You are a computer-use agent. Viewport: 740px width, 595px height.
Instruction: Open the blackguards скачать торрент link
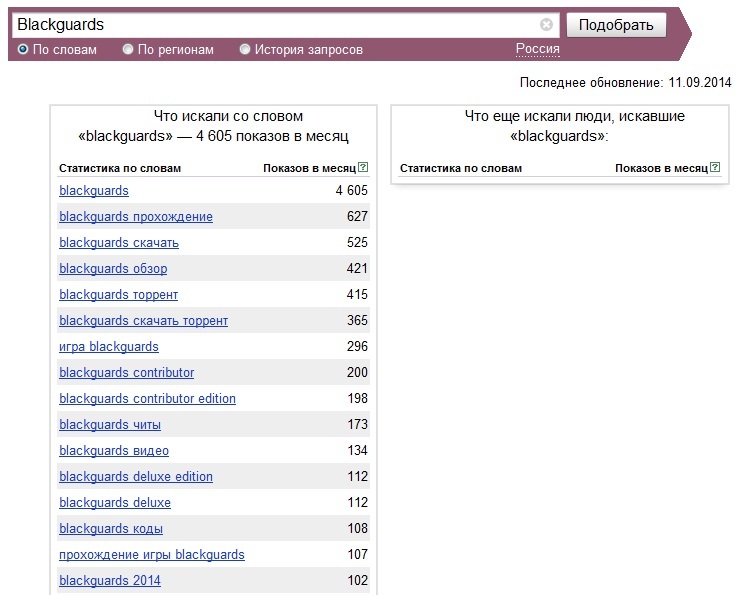[x=143, y=321]
